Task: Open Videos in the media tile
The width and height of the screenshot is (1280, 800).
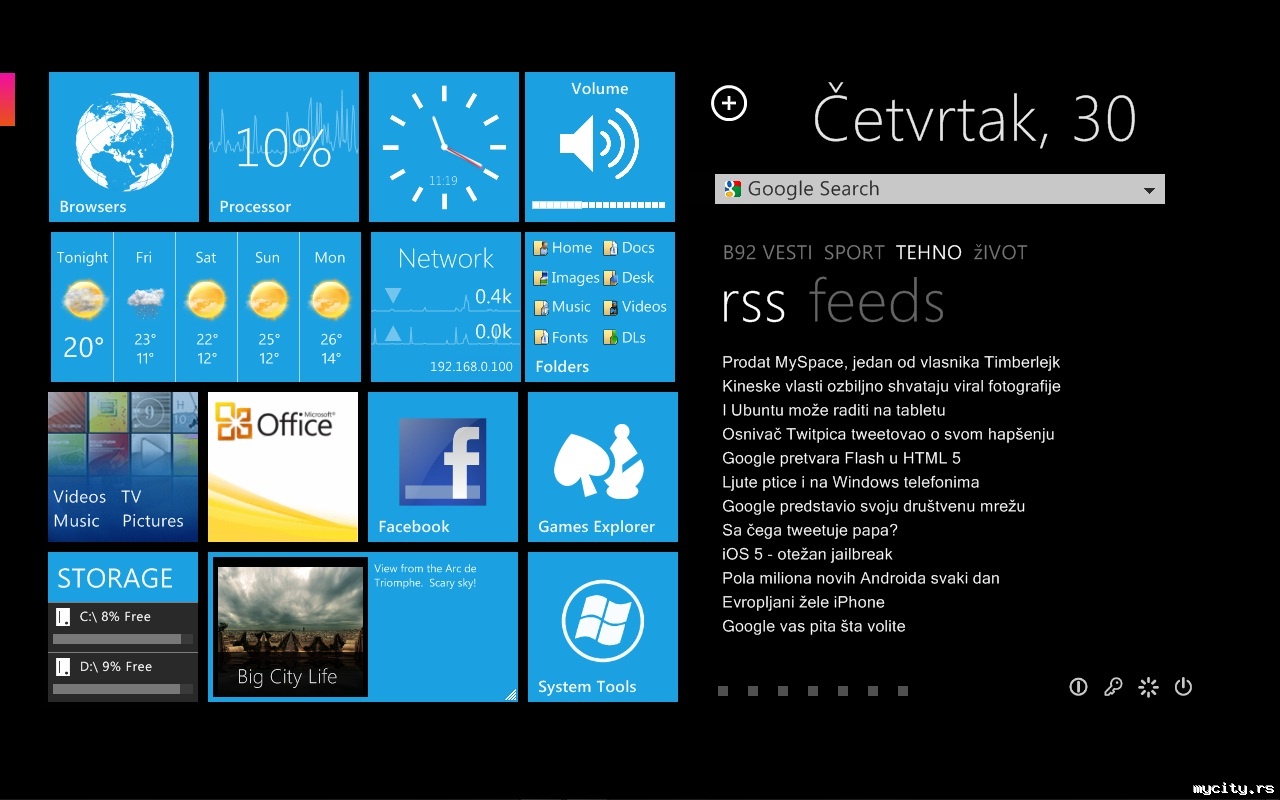Action: pos(80,497)
